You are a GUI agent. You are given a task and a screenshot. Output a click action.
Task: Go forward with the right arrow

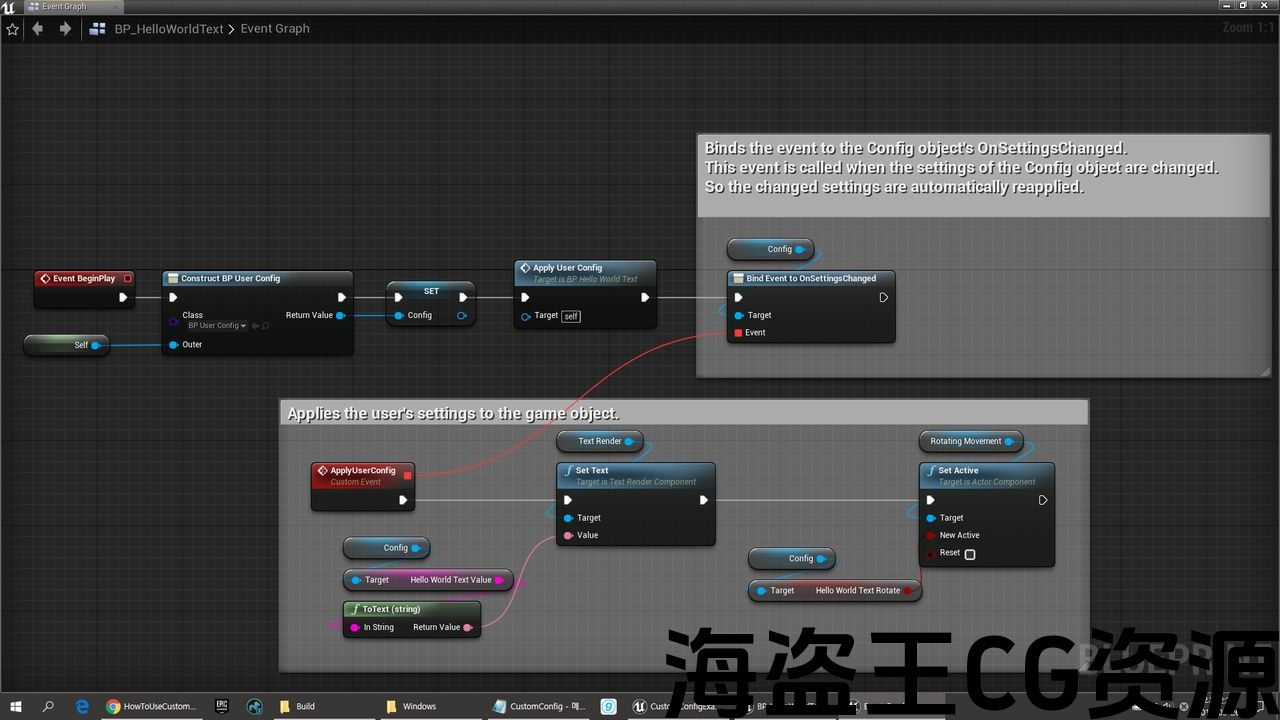pos(65,29)
